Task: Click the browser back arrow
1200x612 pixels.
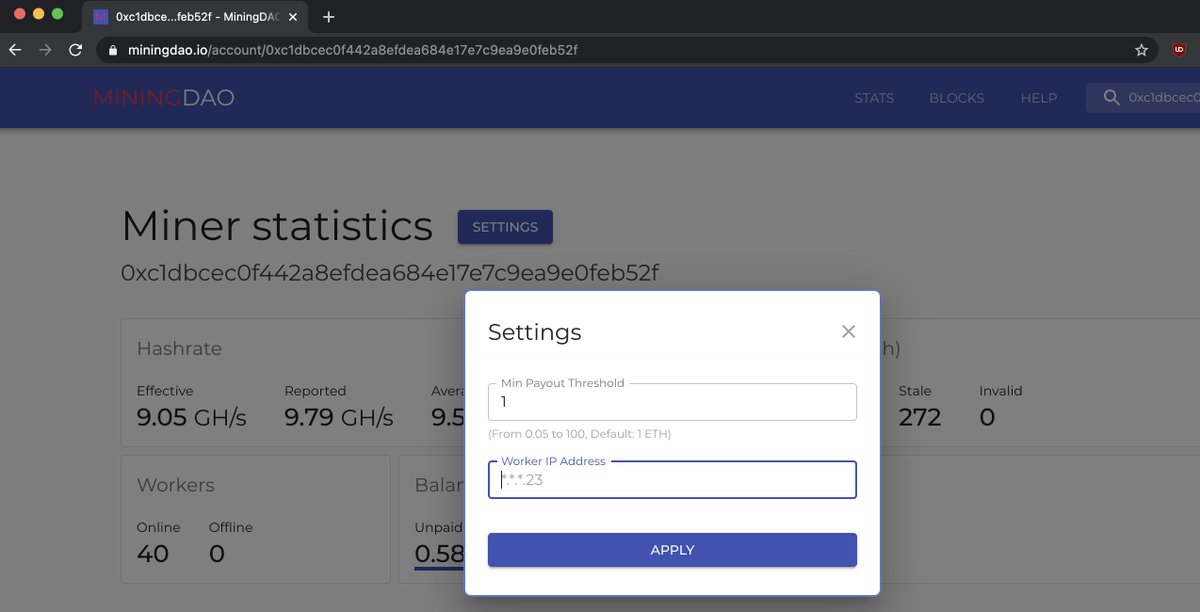Action: [x=15, y=50]
